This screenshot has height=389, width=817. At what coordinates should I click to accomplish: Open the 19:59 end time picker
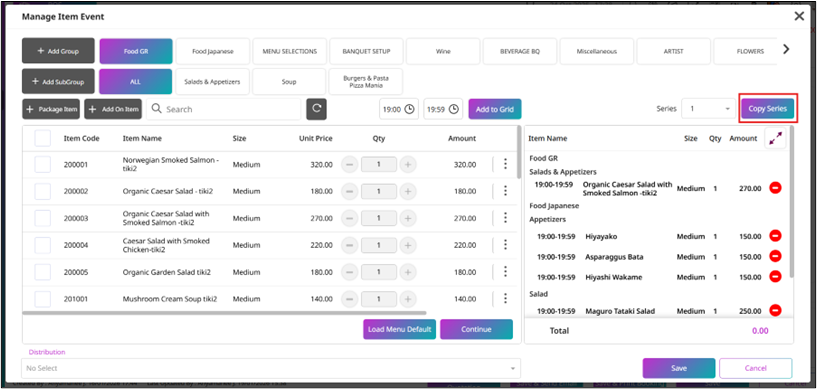click(x=443, y=109)
